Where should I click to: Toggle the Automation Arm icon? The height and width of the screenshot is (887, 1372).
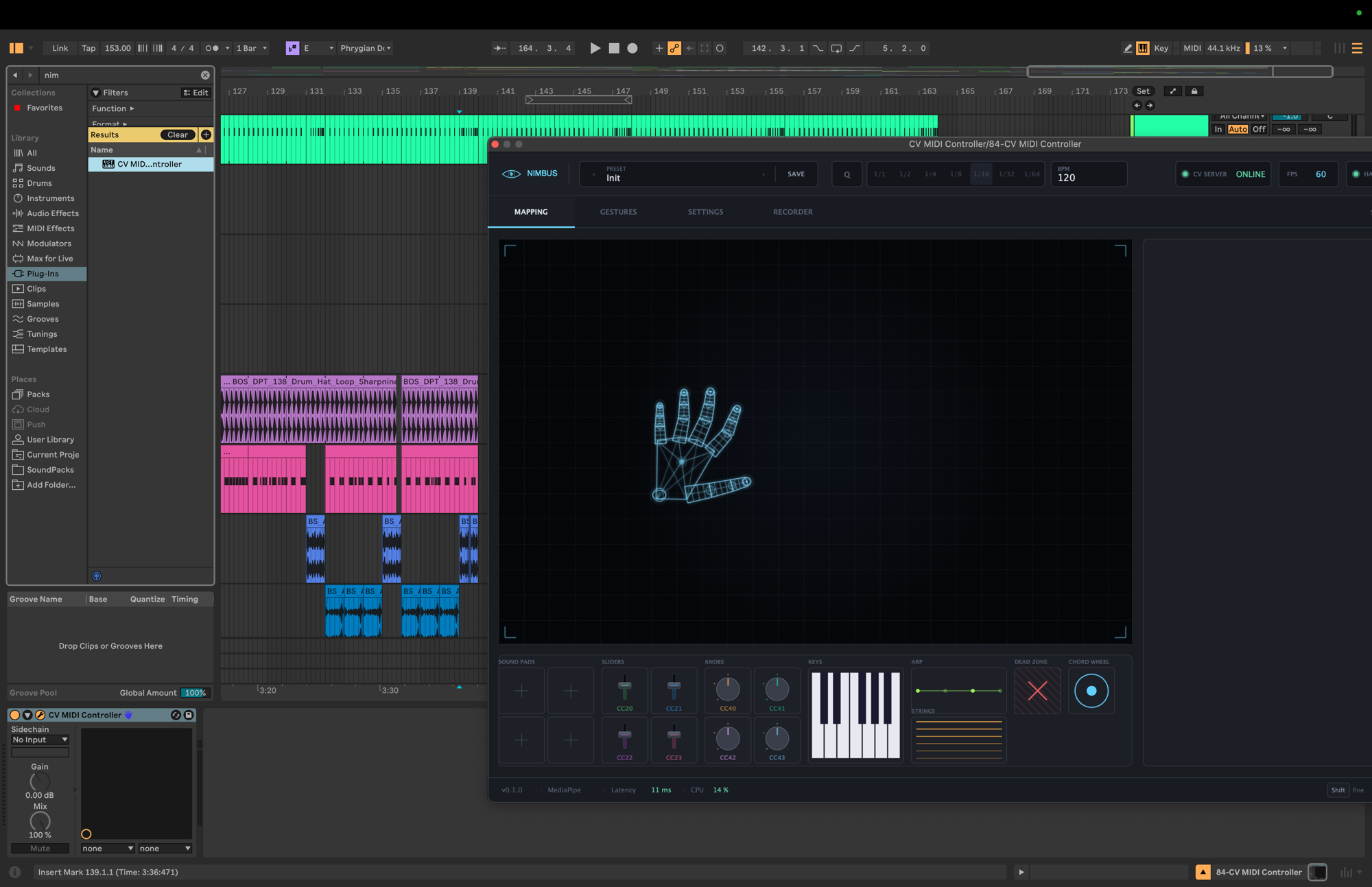(x=675, y=48)
